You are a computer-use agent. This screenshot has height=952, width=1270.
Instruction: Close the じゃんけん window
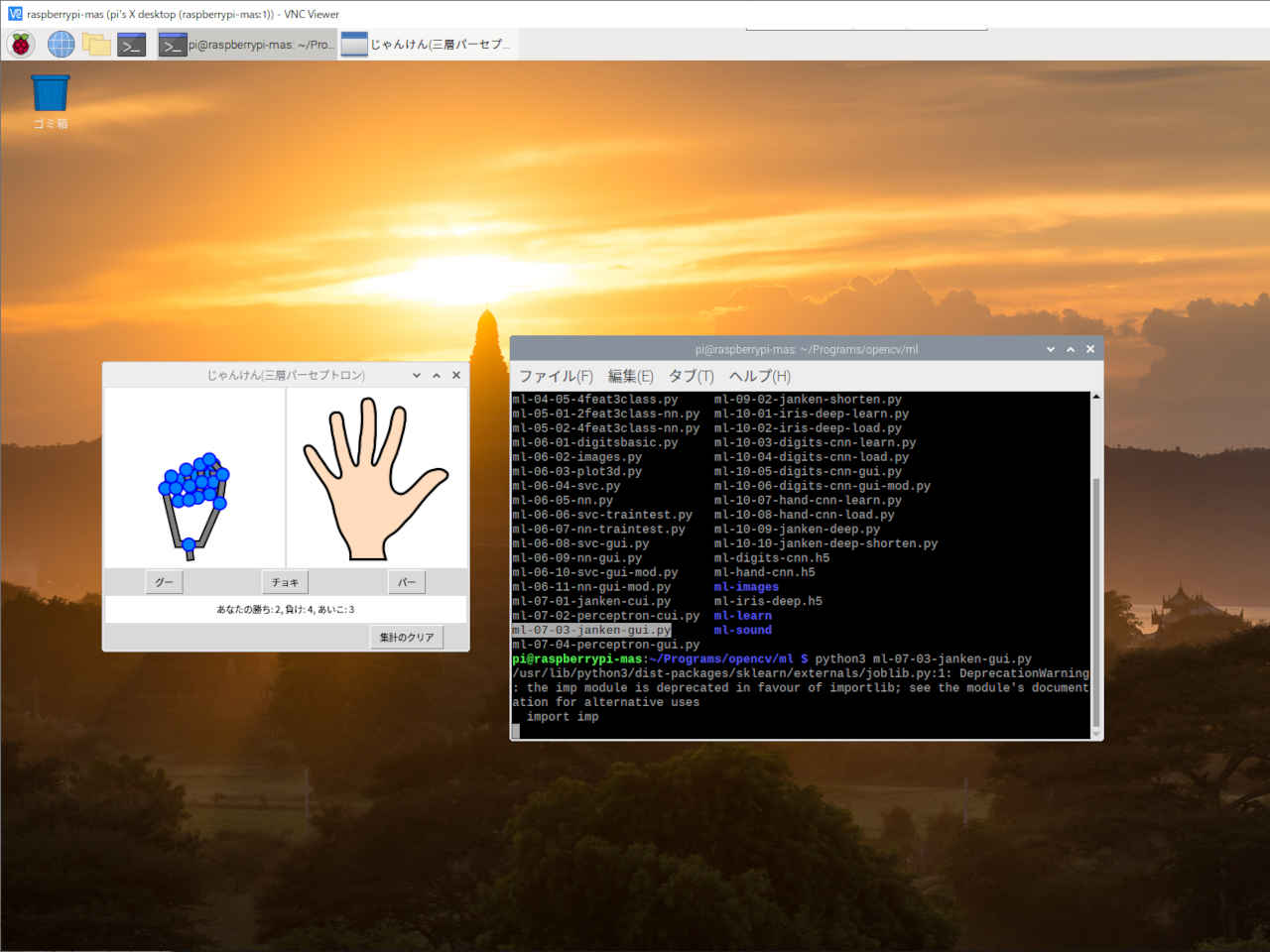[456, 375]
